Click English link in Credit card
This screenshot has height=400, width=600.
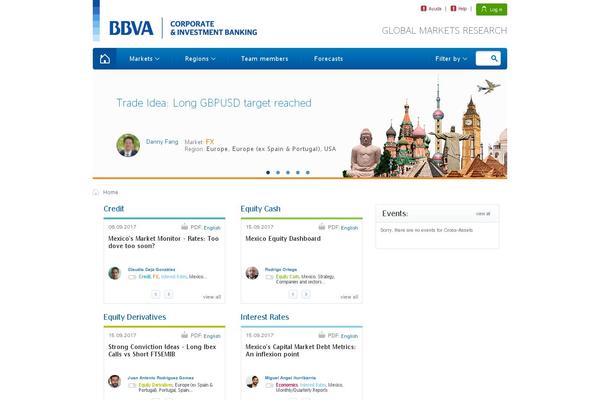(212, 228)
